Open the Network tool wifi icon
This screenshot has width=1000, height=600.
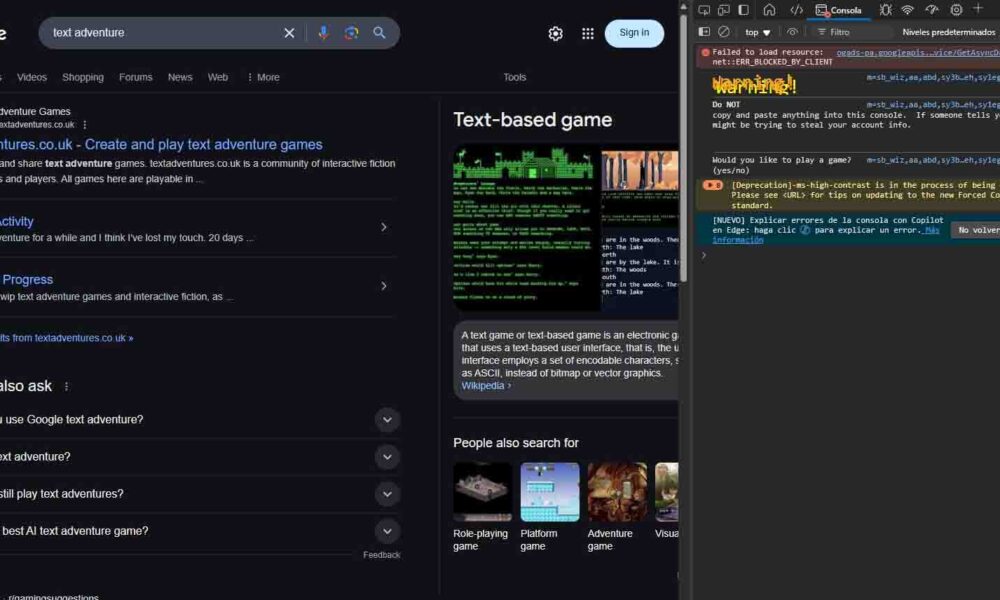click(908, 10)
